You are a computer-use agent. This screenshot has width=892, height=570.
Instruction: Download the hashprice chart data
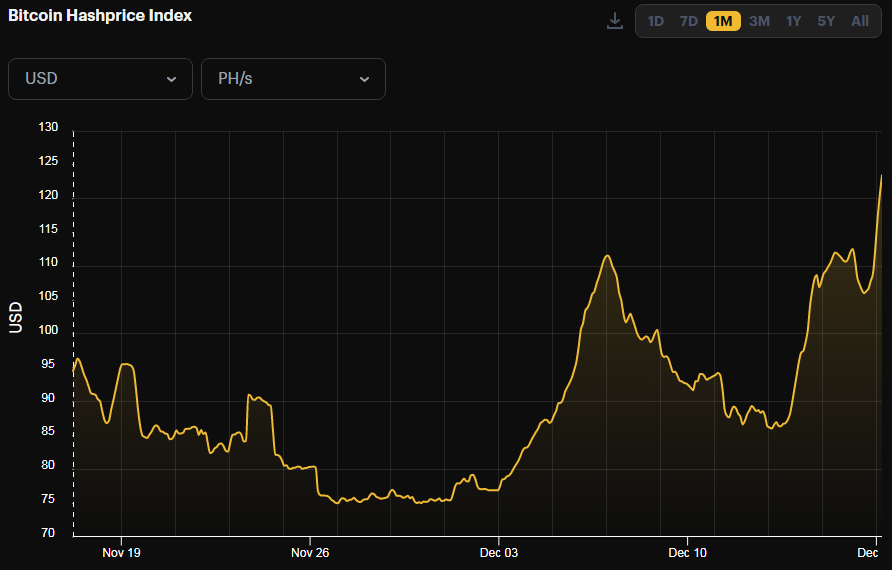tap(614, 22)
